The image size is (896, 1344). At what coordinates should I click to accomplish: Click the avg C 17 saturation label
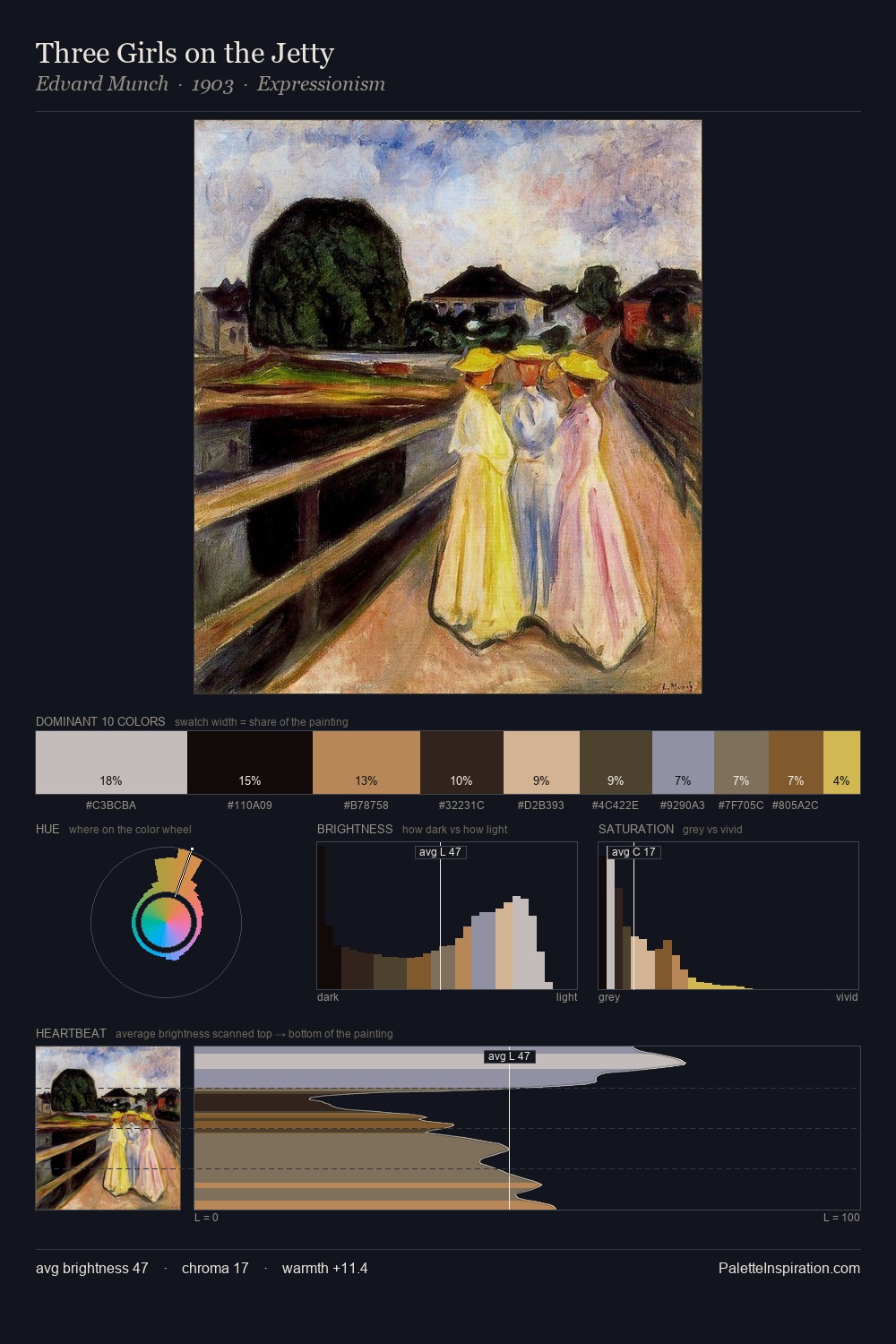tap(633, 852)
